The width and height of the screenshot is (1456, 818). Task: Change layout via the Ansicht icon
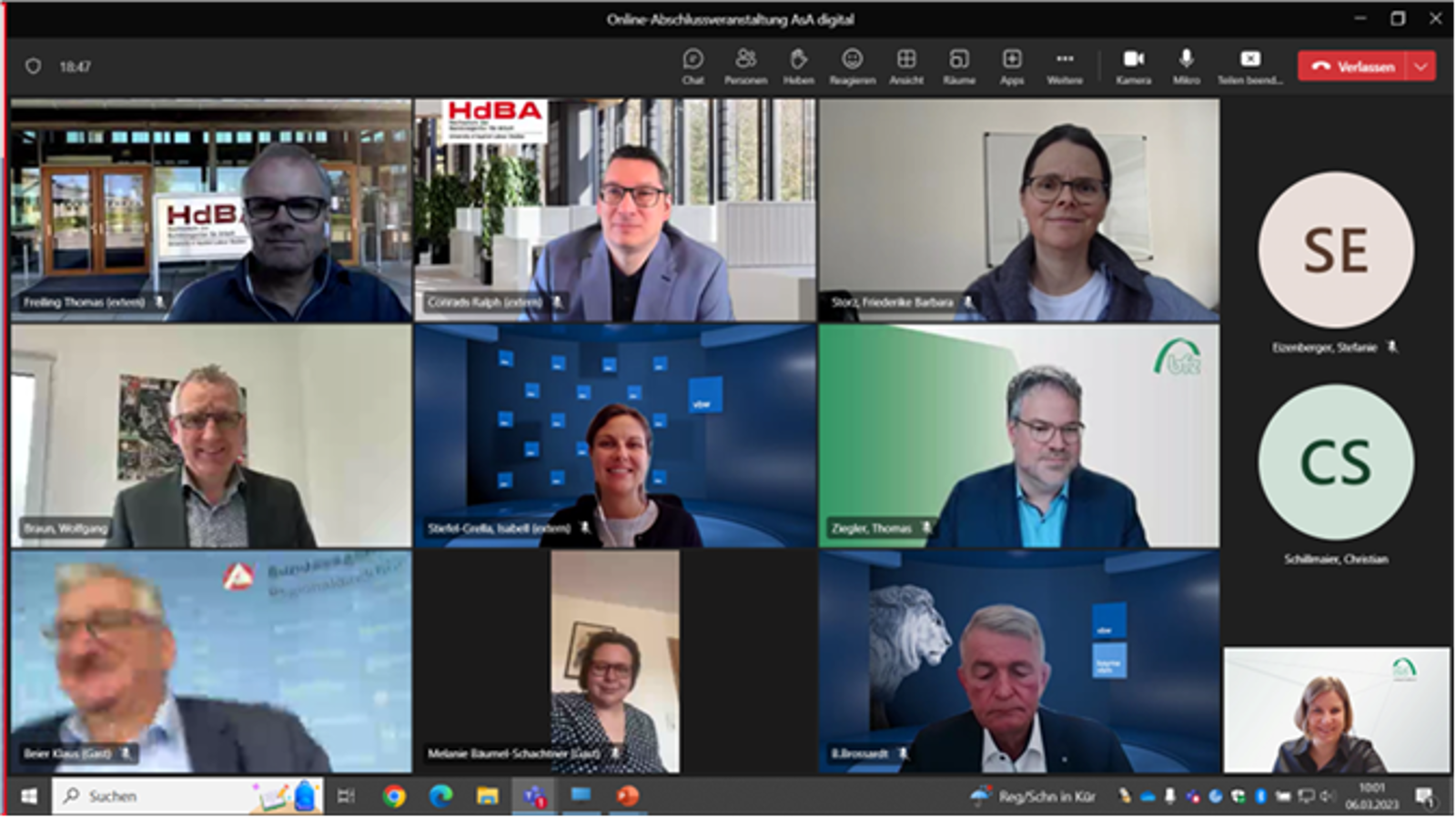(906, 66)
